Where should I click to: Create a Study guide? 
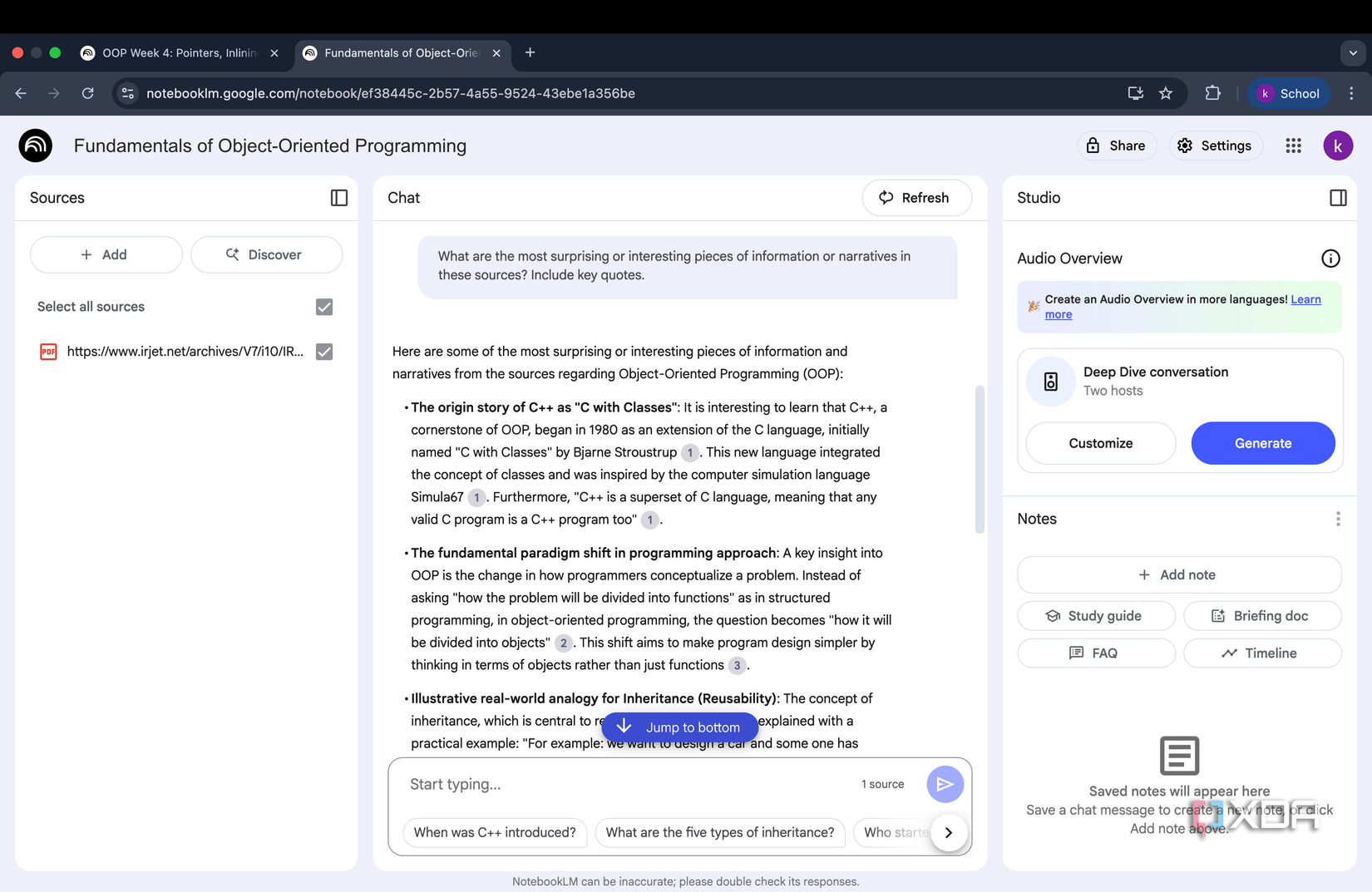pos(1096,616)
